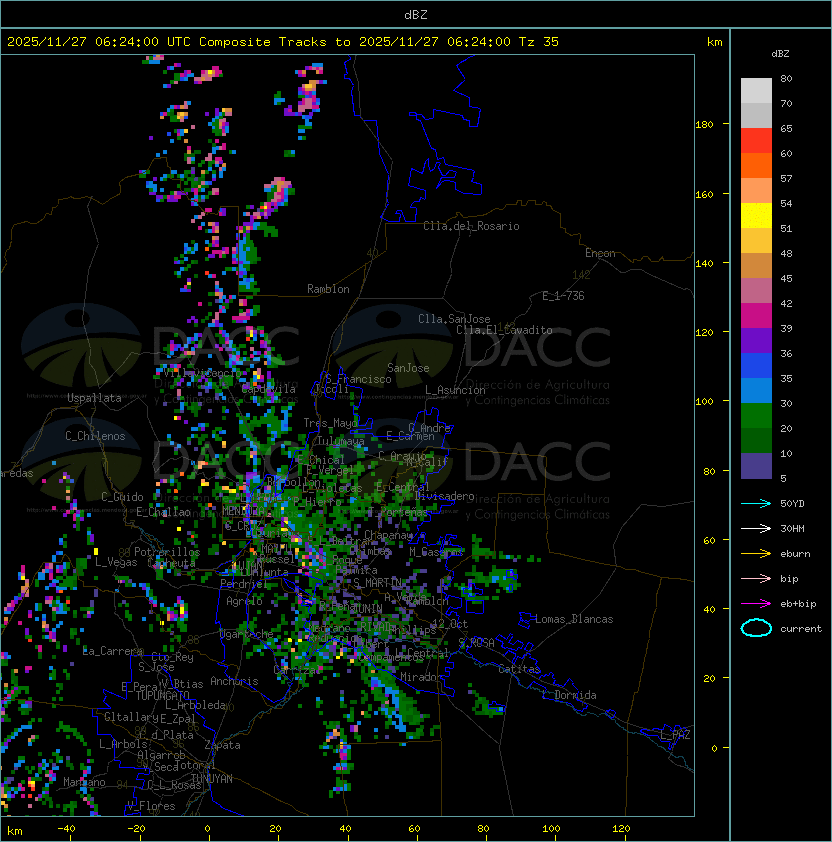
Task: Select the slate 10–5 dBZ legend swatch
Action: point(756,466)
